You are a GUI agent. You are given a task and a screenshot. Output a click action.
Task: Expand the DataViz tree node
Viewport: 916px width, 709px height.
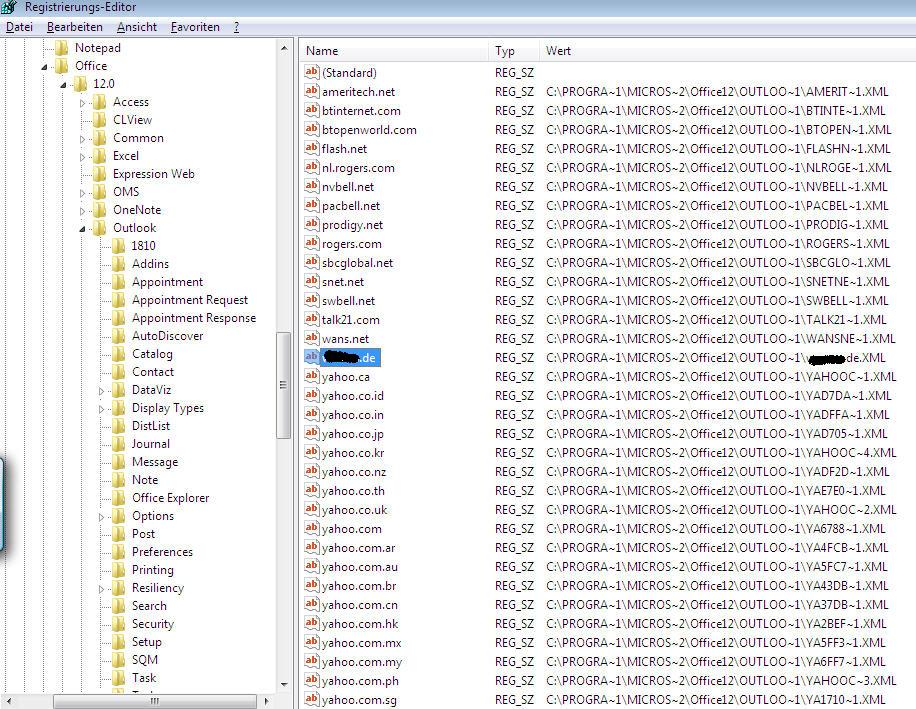[101, 391]
